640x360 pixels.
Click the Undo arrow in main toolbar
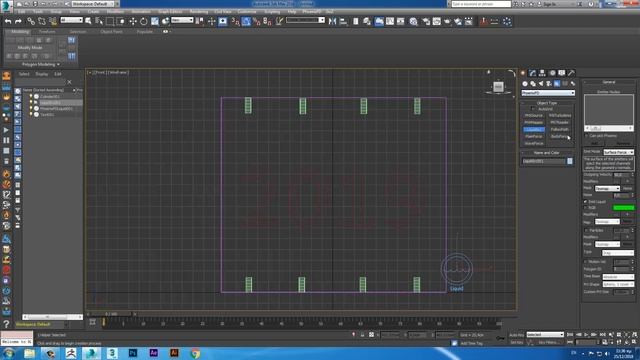click(x=8, y=21)
